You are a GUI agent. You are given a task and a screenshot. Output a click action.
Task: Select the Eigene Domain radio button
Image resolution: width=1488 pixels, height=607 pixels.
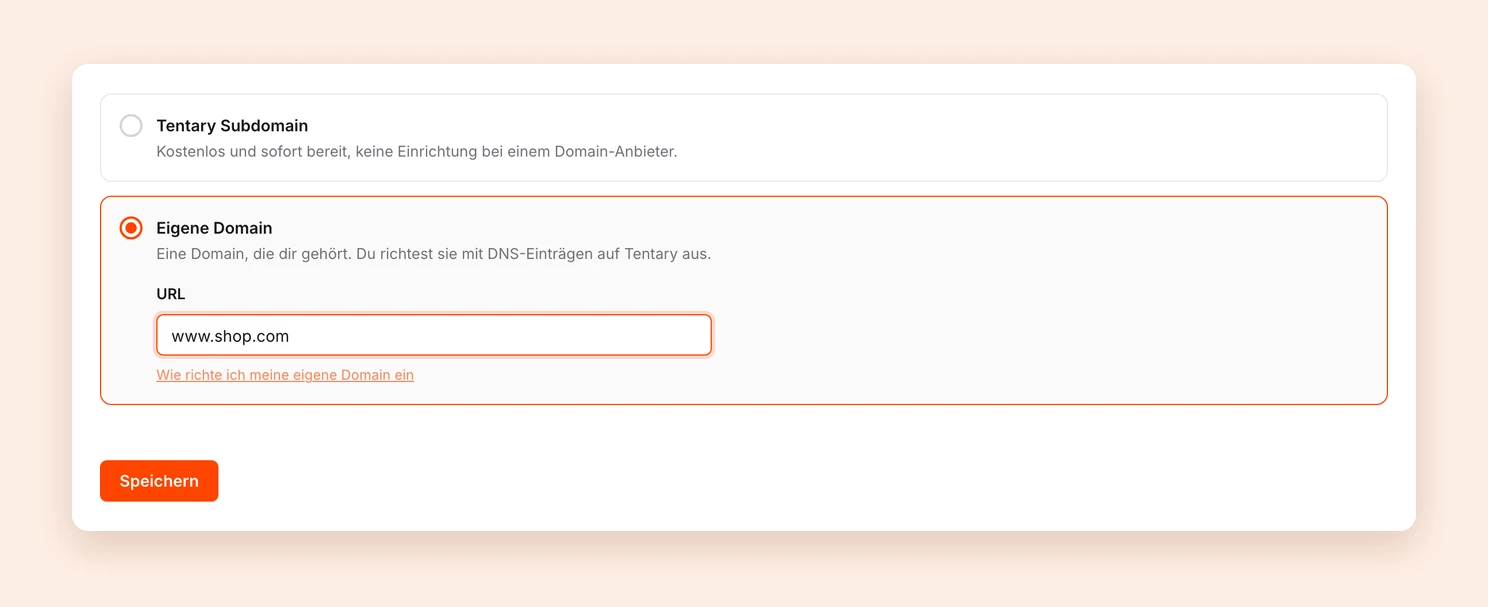click(x=131, y=228)
